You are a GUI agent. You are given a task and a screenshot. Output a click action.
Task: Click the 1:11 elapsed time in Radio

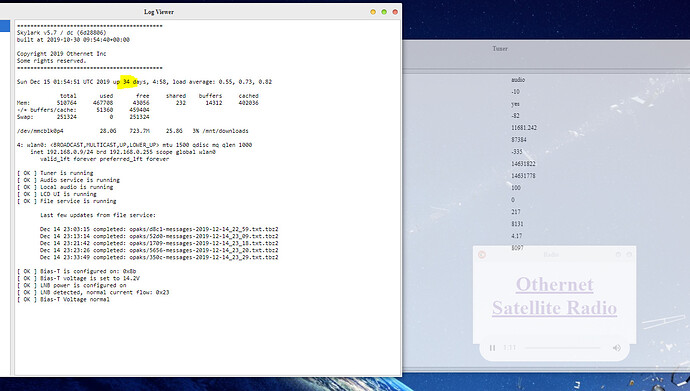click(510, 348)
